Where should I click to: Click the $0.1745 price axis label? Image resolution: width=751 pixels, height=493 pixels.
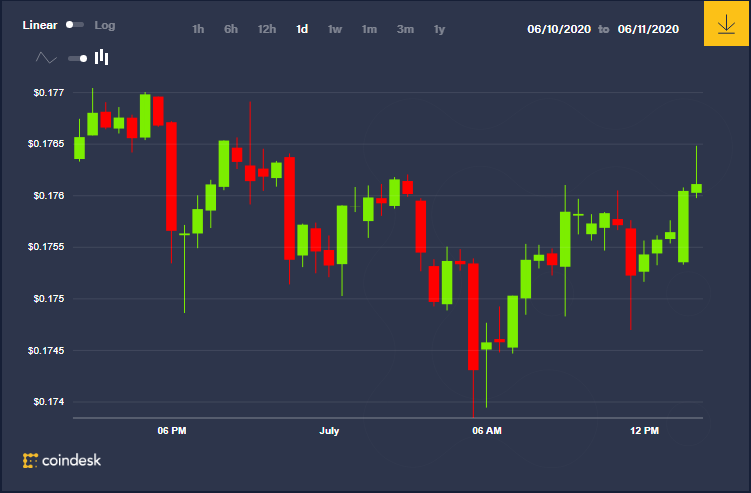(x=46, y=350)
